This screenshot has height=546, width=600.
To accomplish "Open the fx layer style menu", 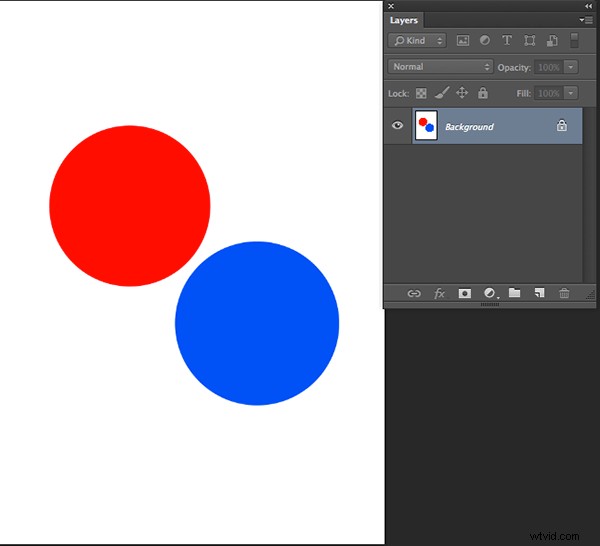I will tap(439, 293).
